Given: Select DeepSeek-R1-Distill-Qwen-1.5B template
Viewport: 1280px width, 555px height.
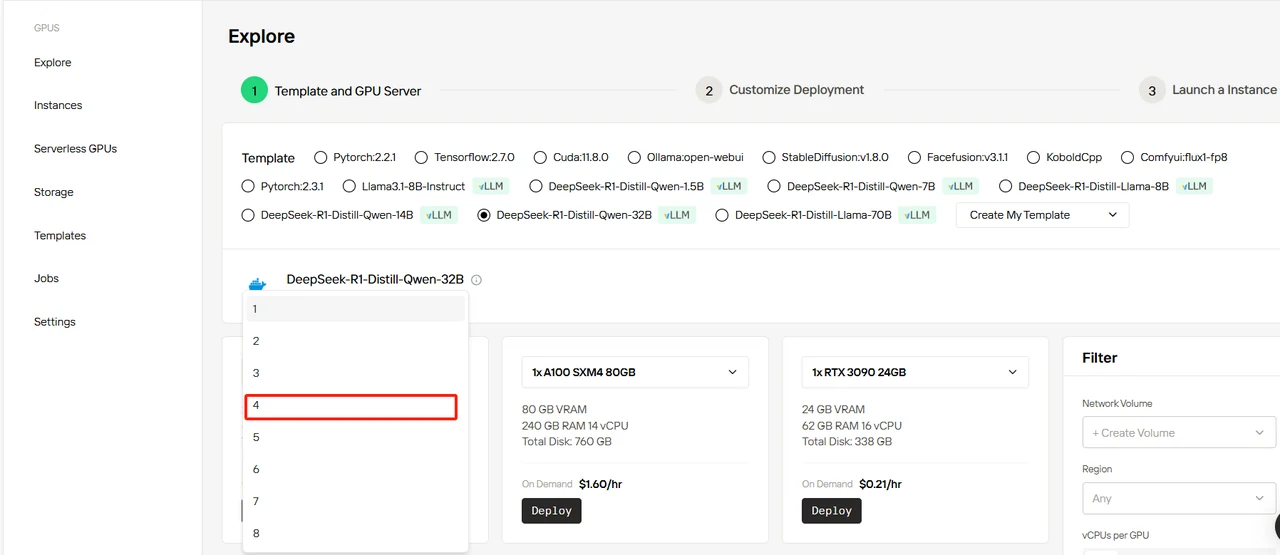Looking at the screenshot, I should click(x=536, y=186).
